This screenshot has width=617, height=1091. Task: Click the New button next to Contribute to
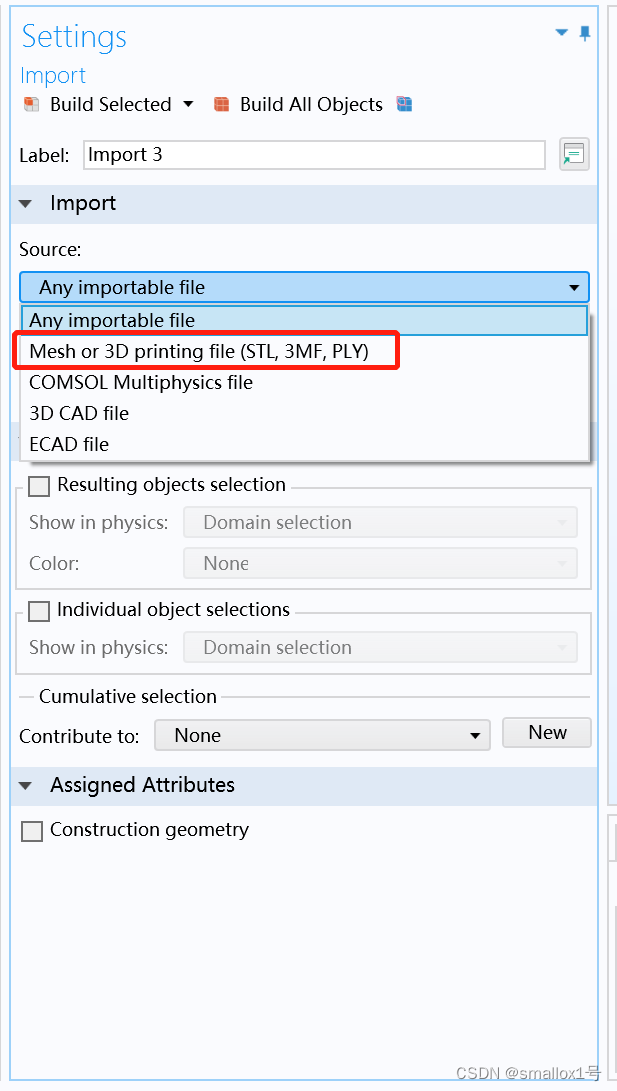tap(546, 732)
